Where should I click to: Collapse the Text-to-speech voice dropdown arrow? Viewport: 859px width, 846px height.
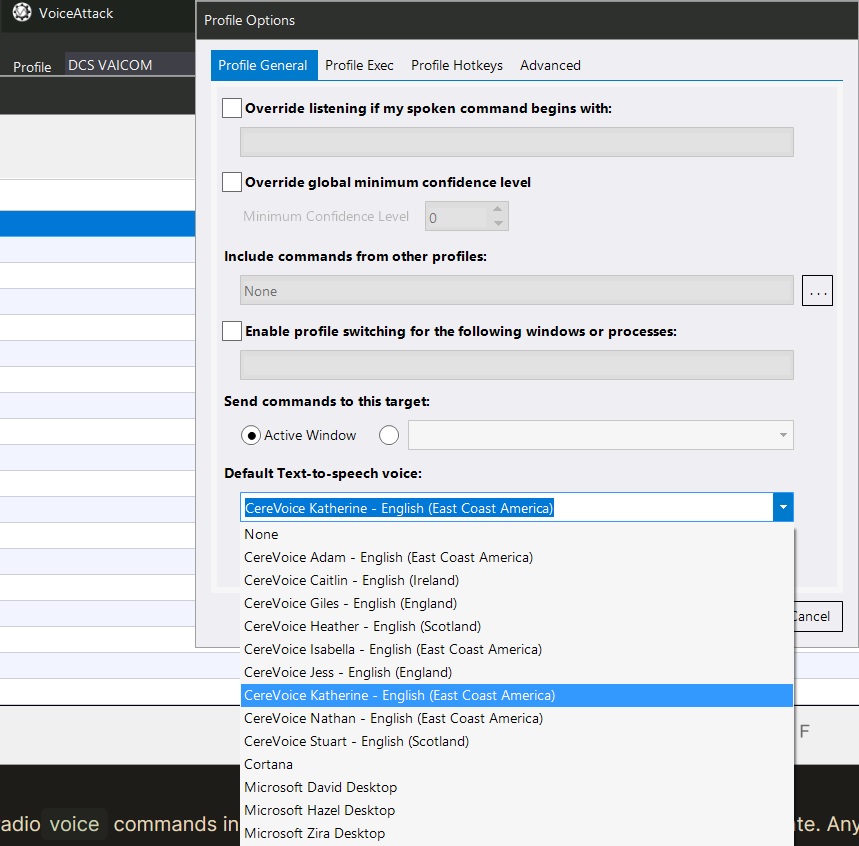pyautogui.click(x=783, y=507)
